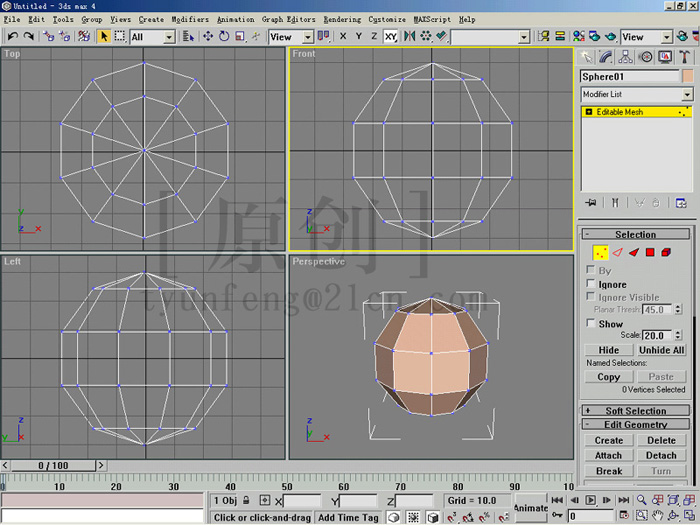Click the Zoom magnifier viewport control

[x=642, y=500]
